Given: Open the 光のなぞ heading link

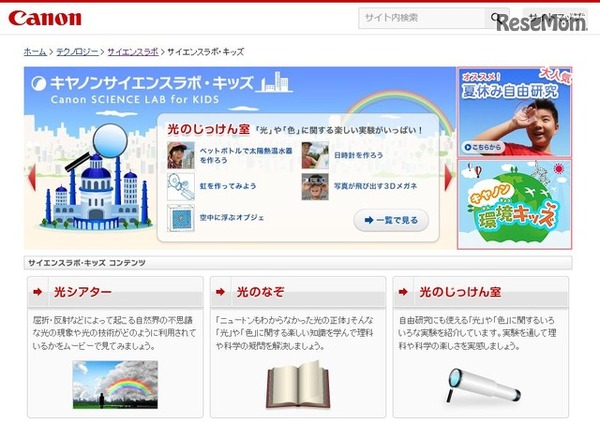Looking at the screenshot, I should [260, 292].
